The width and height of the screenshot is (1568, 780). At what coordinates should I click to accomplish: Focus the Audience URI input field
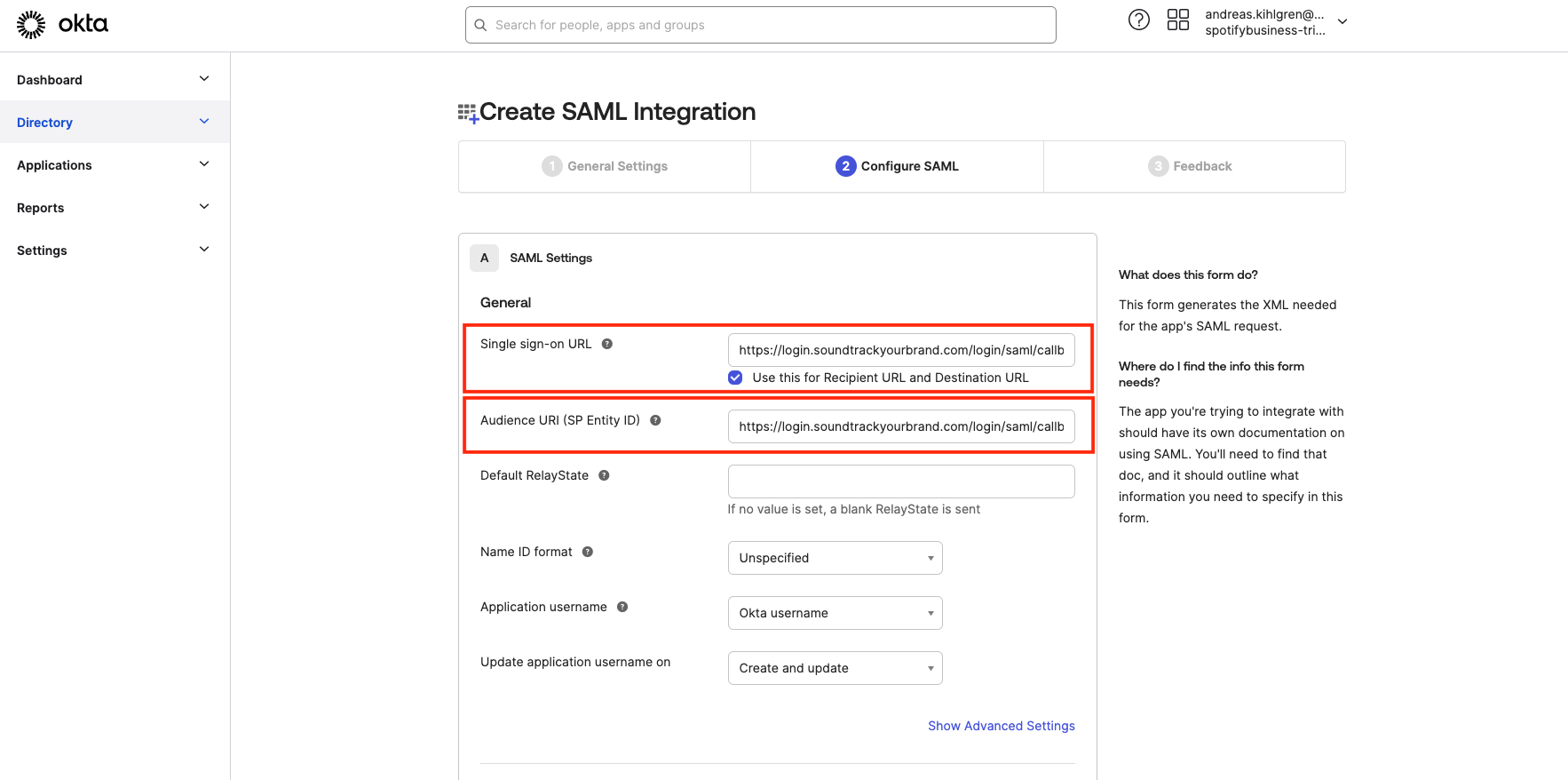(901, 426)
